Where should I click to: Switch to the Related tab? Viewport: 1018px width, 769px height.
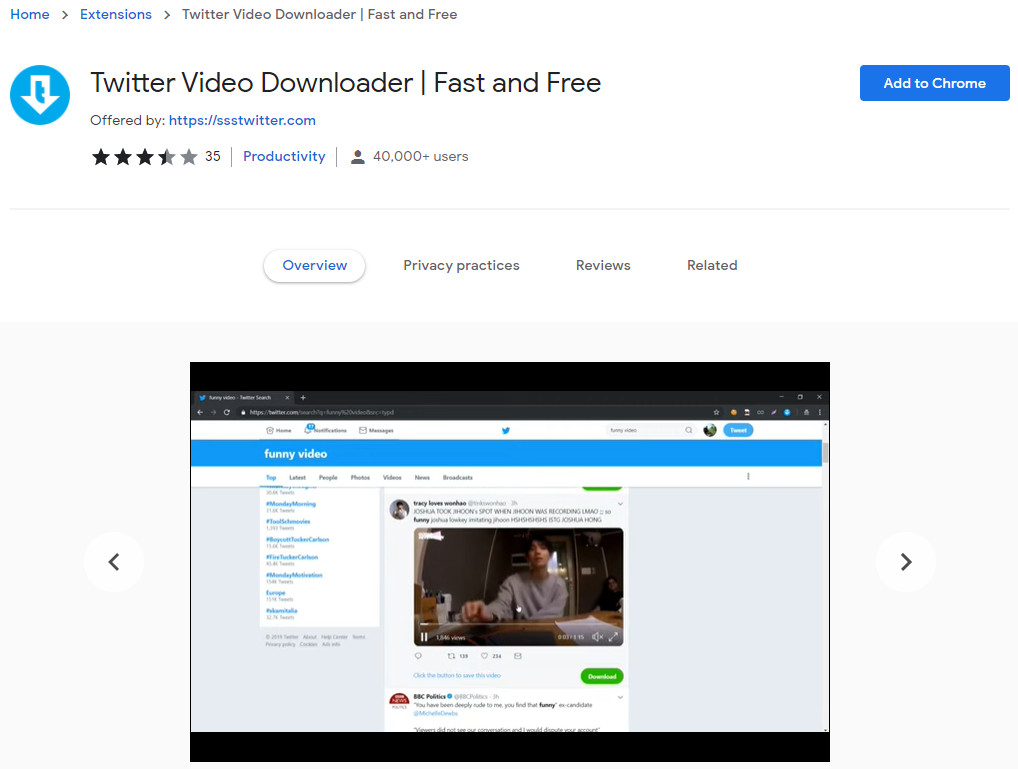coord(712,266)
